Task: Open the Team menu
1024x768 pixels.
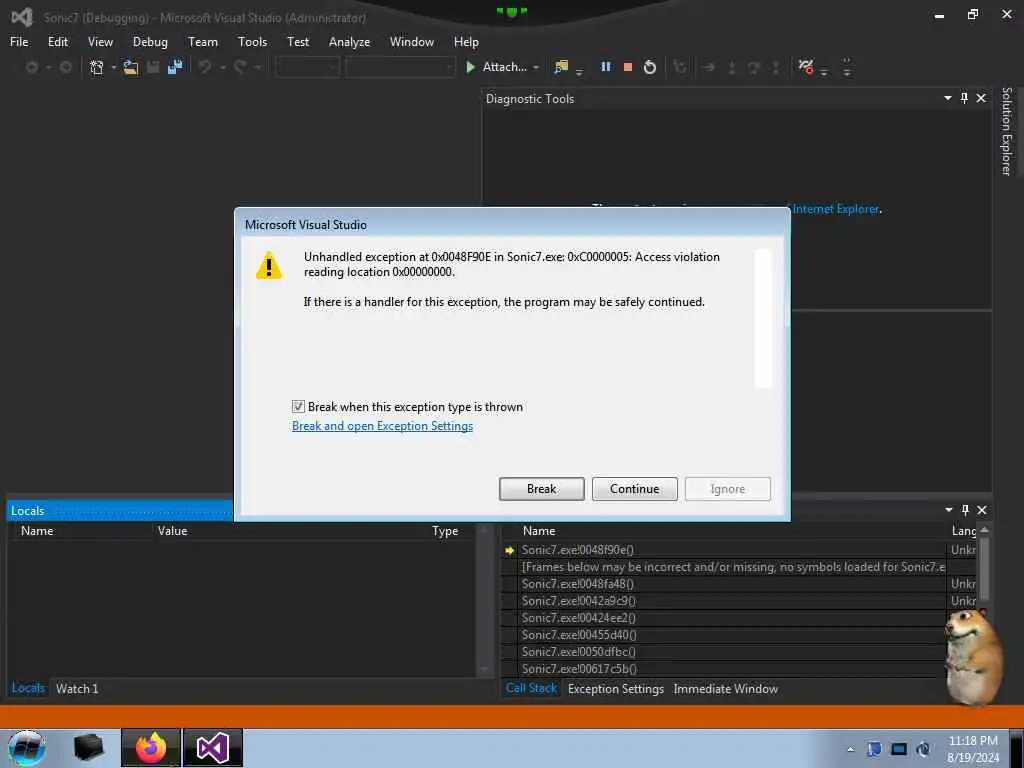Action: 202,42
